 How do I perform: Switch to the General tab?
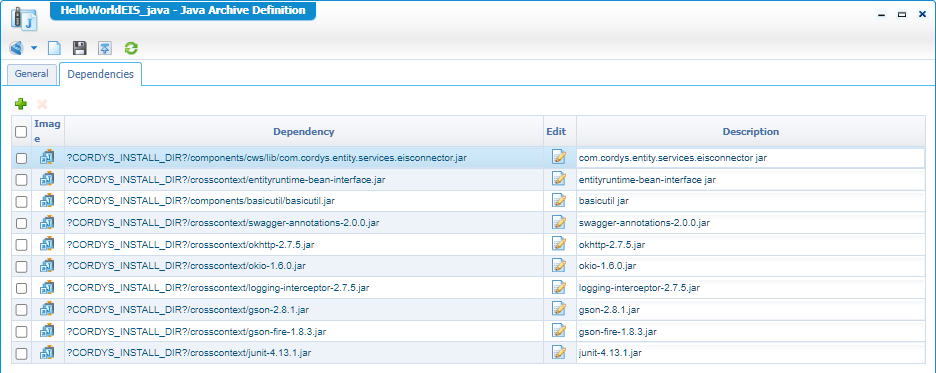pos(32,74)
